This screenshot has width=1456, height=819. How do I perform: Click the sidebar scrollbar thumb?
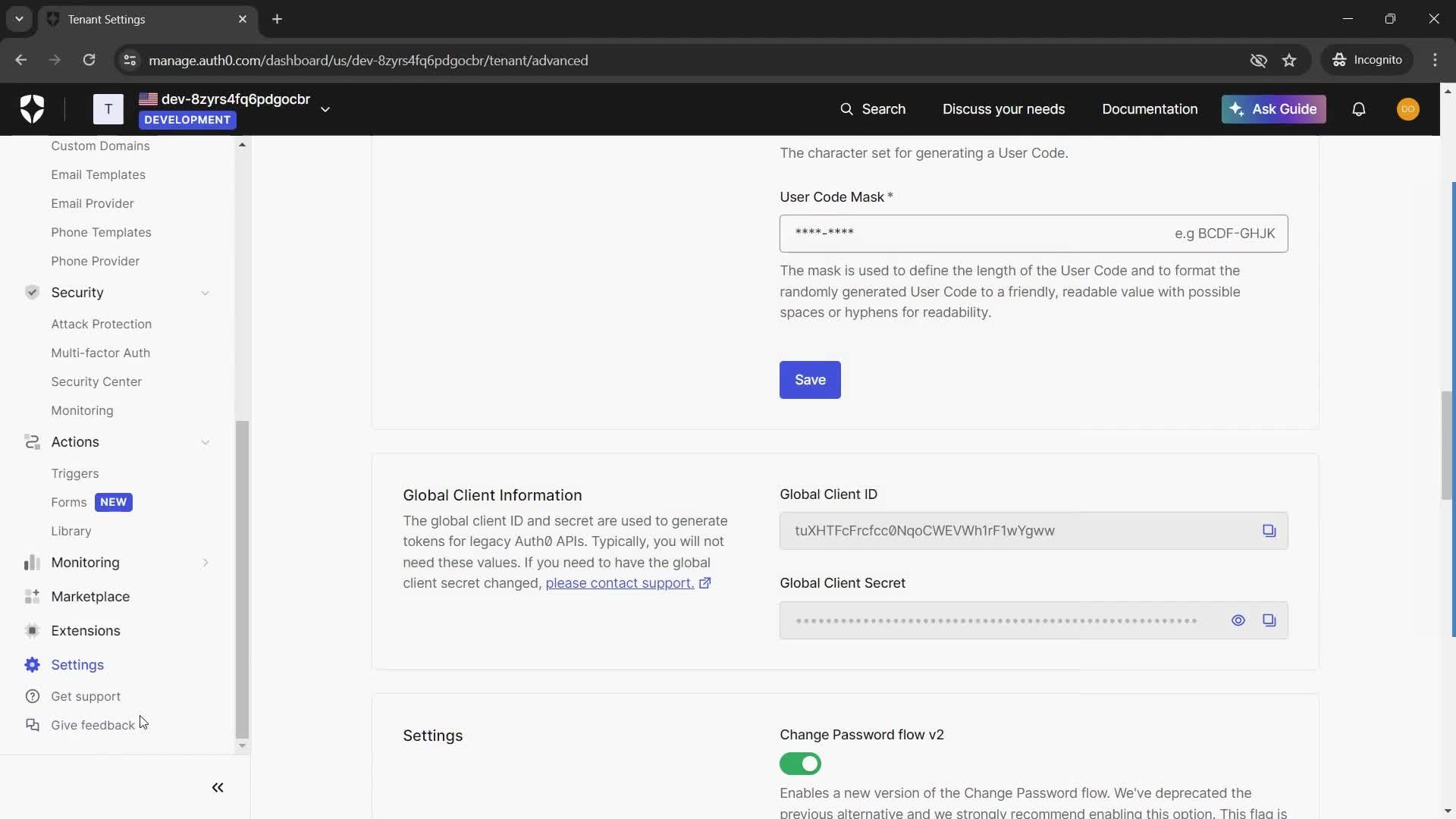click(x=242, y=579)
